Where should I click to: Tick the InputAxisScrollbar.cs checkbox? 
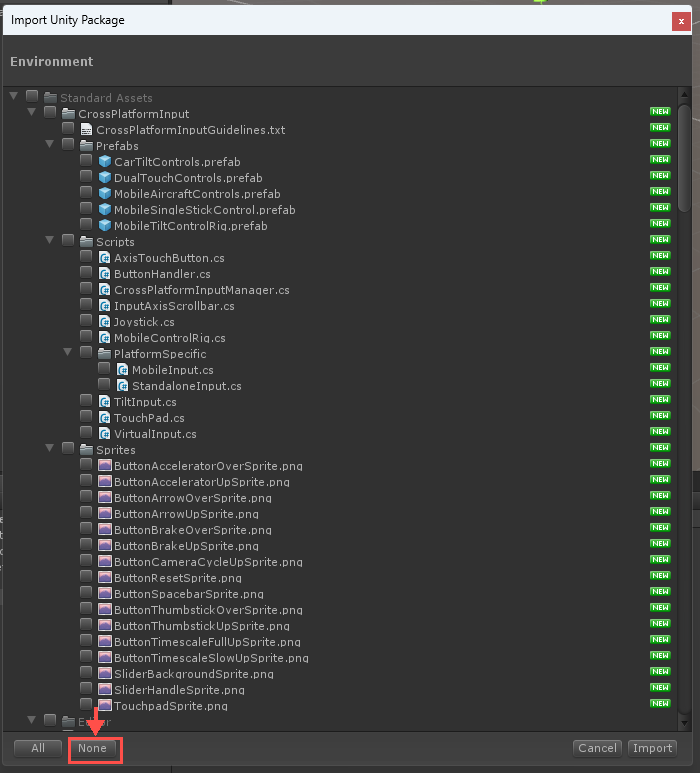pos(86,304)
